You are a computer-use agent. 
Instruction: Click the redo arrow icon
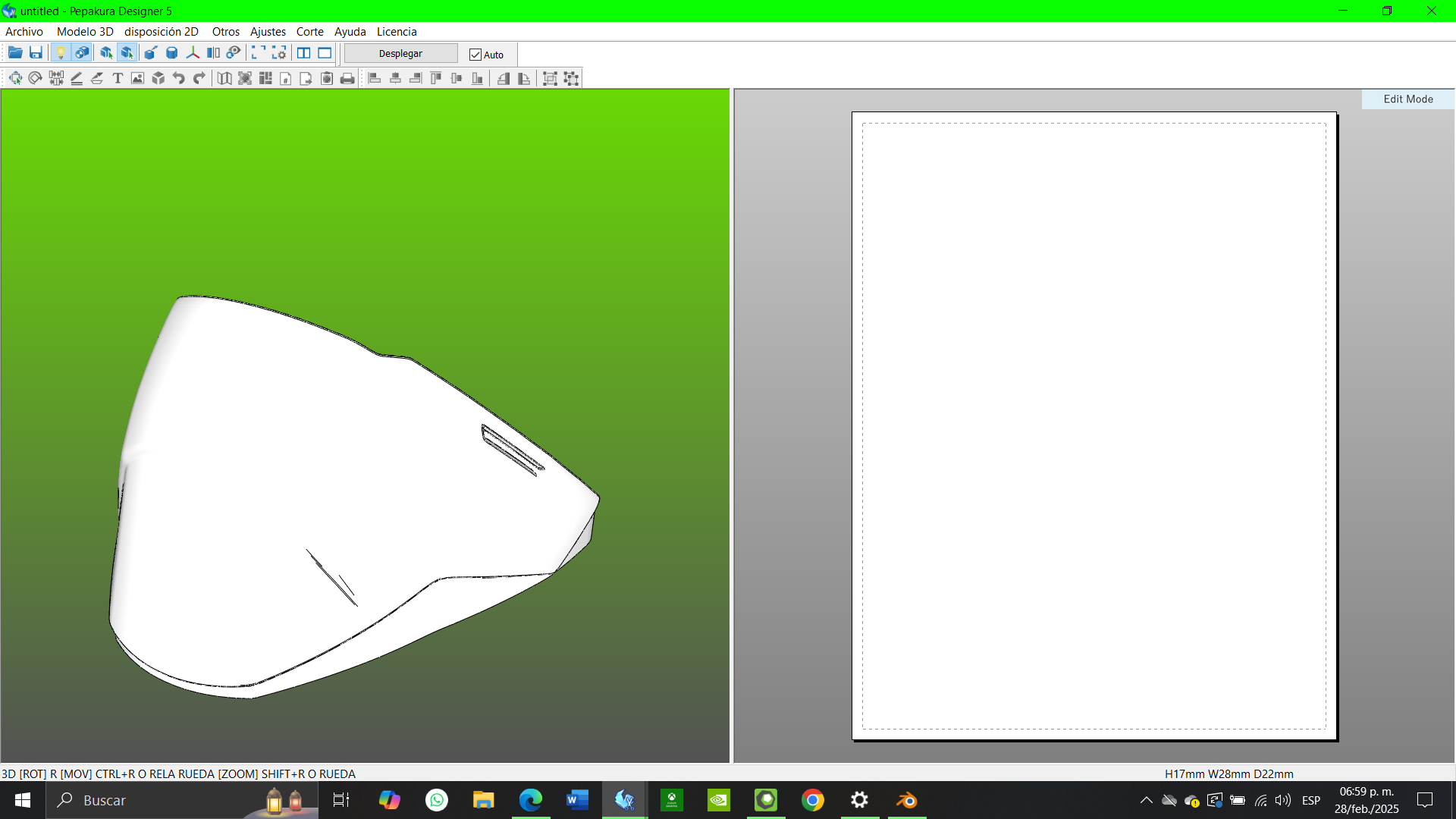199,78
